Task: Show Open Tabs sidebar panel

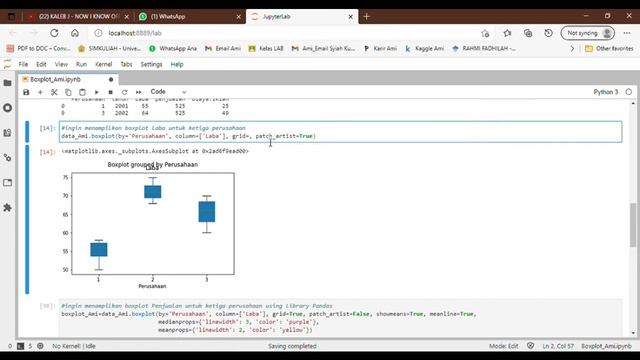Action: (7, 182)
